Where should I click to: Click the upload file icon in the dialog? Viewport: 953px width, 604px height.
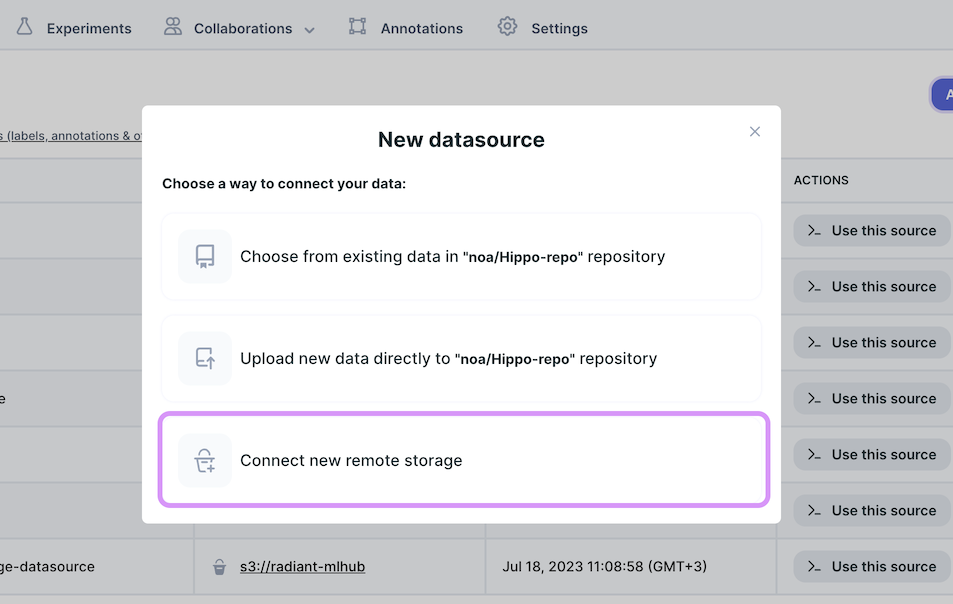tap(205, 359)
